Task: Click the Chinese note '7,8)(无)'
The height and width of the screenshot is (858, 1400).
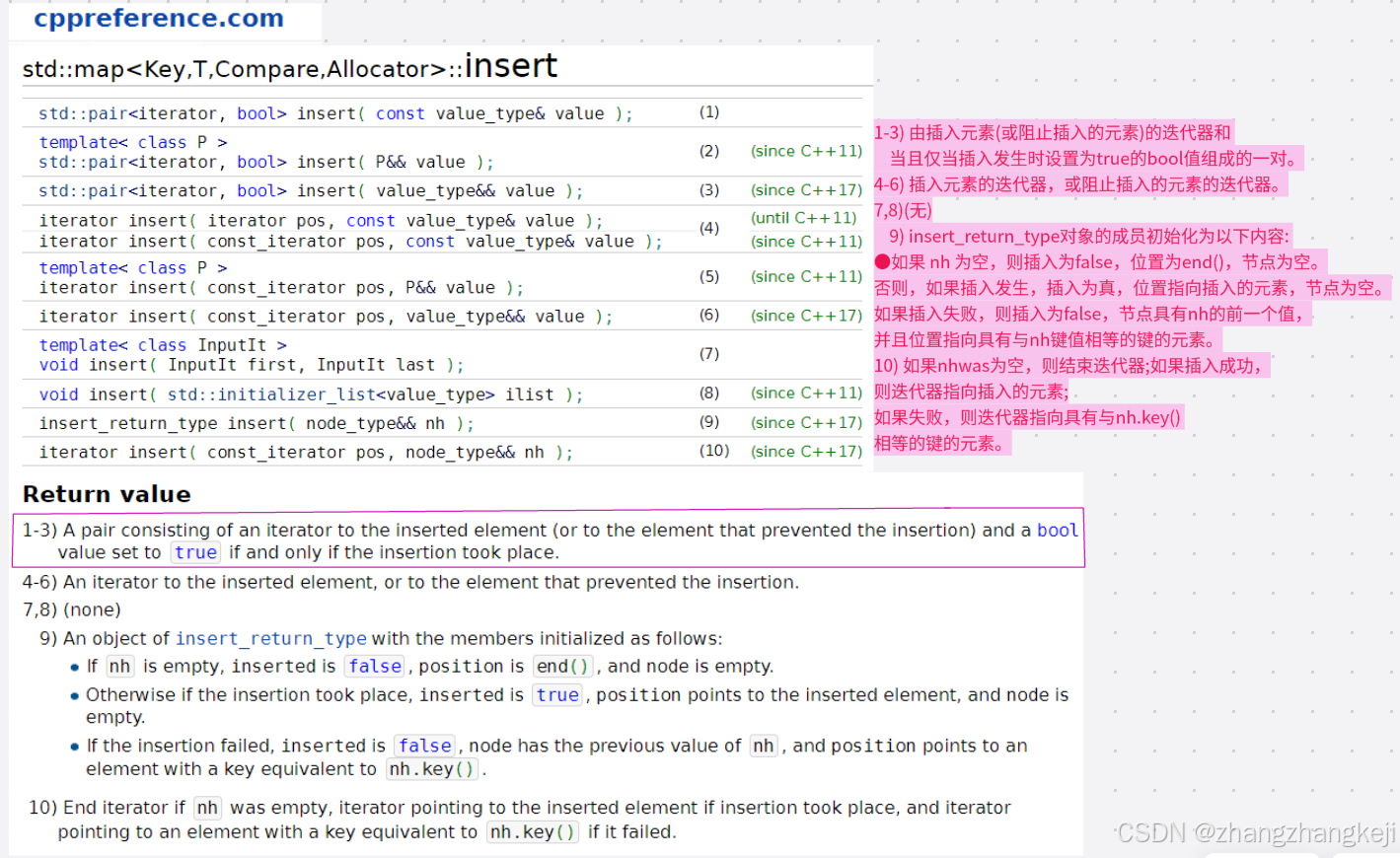Action: [x=903, y=210]
